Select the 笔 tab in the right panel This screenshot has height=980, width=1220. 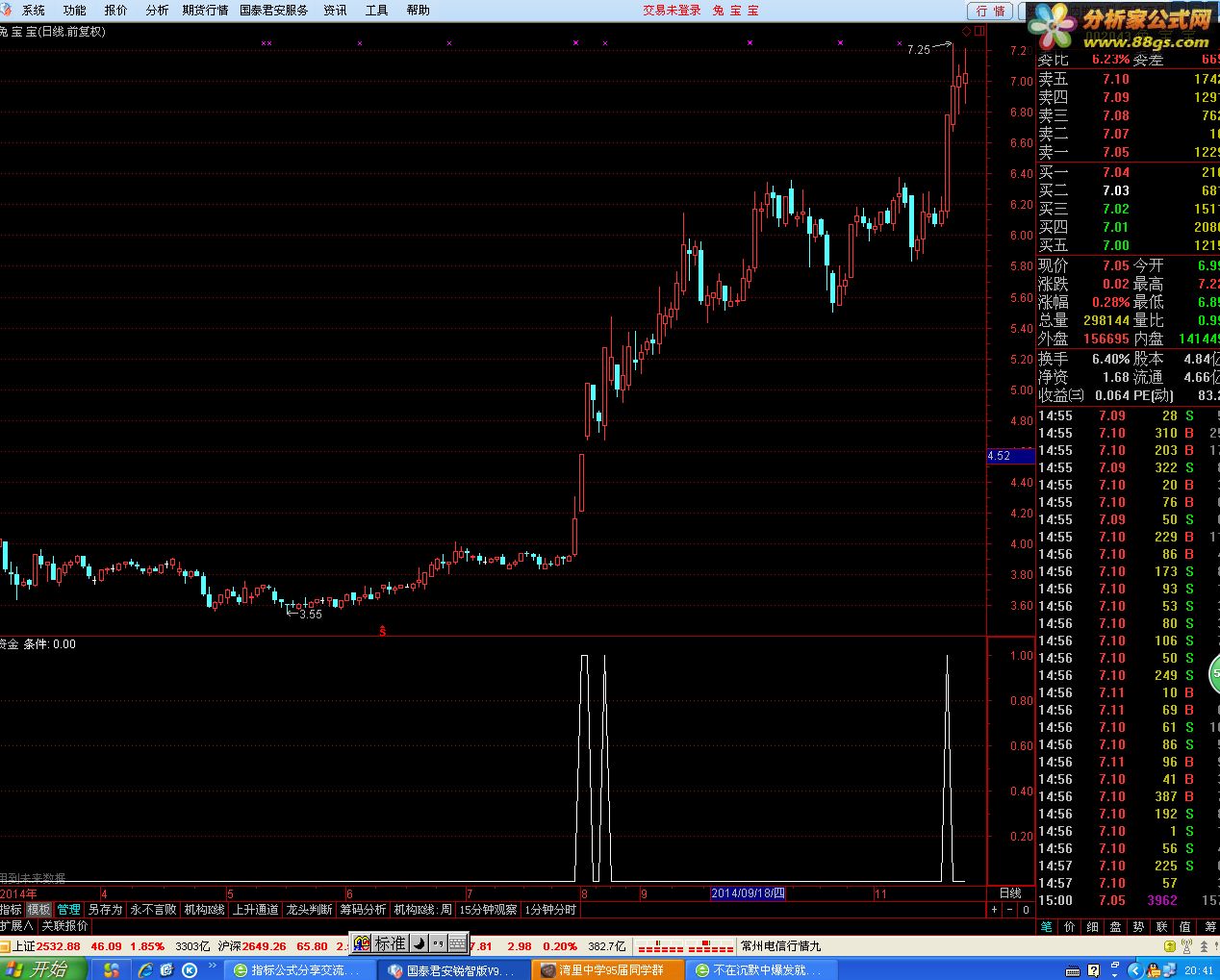pyautogui.click(x=1046, y=926)
